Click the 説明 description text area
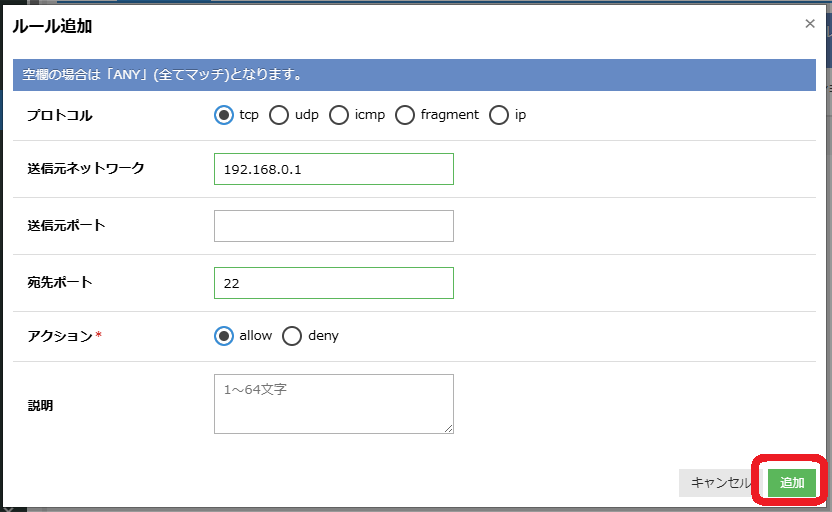 333,404
